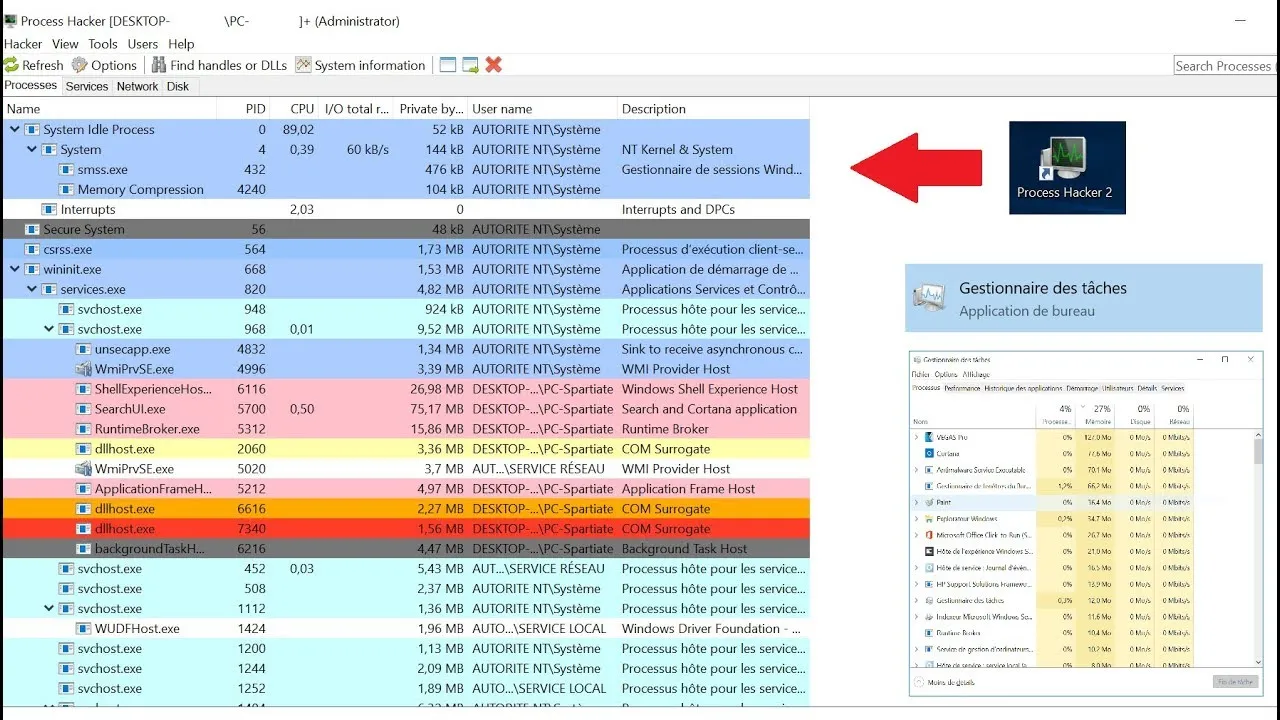
Task: Click the Find handles or DLLs binoculars icon
Action: point(159,65)
